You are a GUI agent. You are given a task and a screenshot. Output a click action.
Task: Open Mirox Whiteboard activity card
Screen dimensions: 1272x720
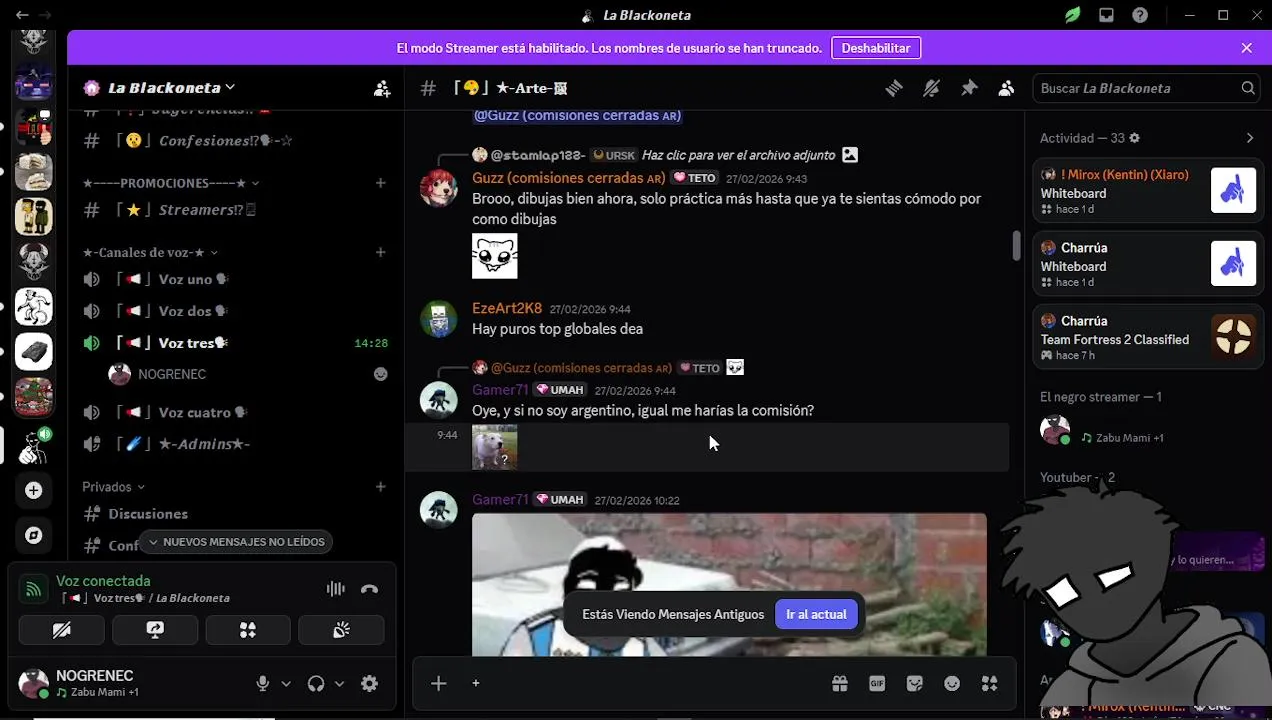[x=1147, y=190]
